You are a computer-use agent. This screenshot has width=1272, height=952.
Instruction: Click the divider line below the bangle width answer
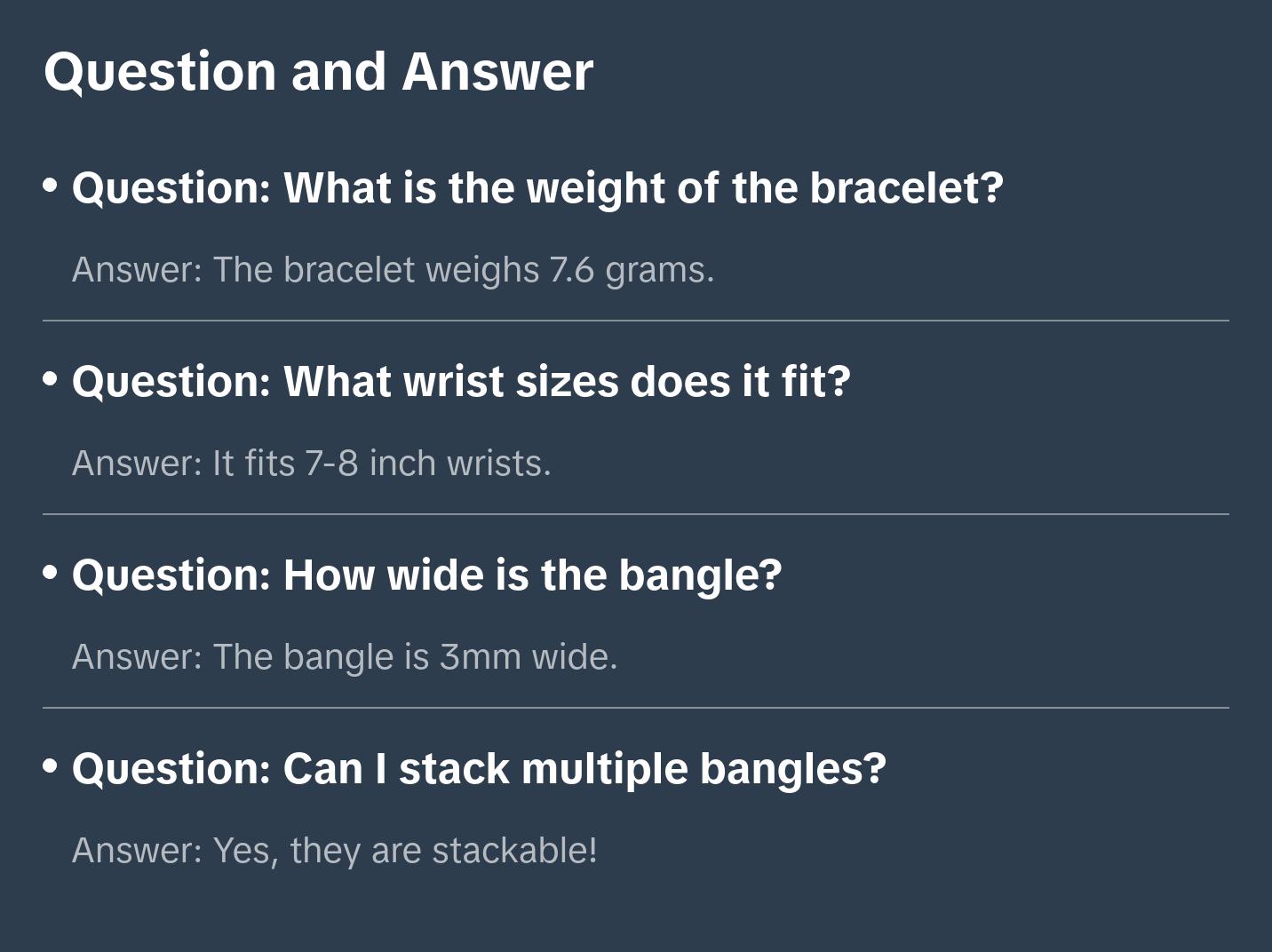click(636, 708)
